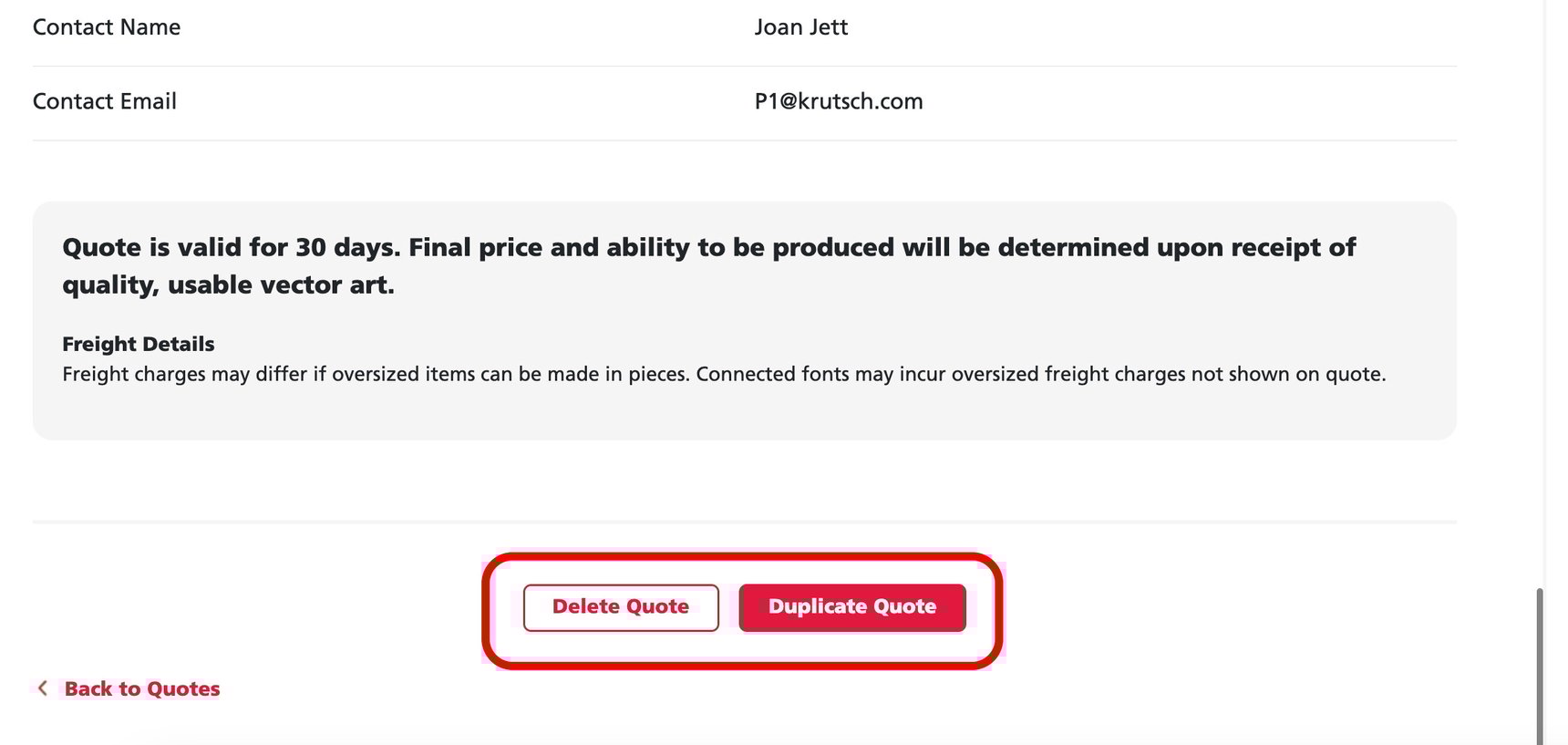Click the words 'Final price' in the notice

pyautogui.click(x=475, y=247)
